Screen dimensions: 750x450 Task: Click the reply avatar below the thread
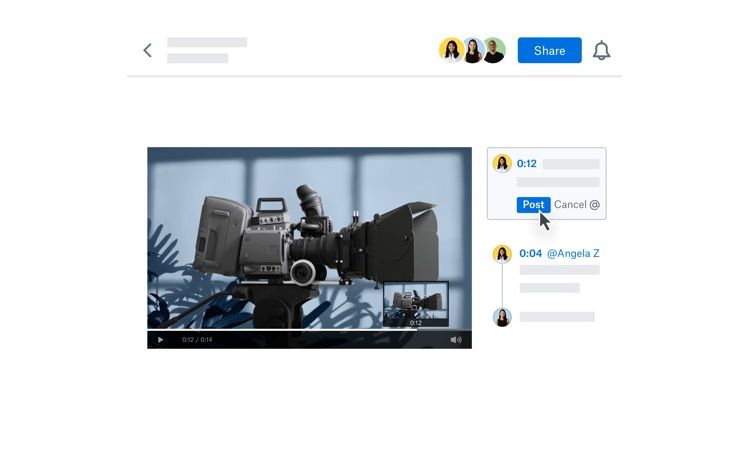[502, 317]
